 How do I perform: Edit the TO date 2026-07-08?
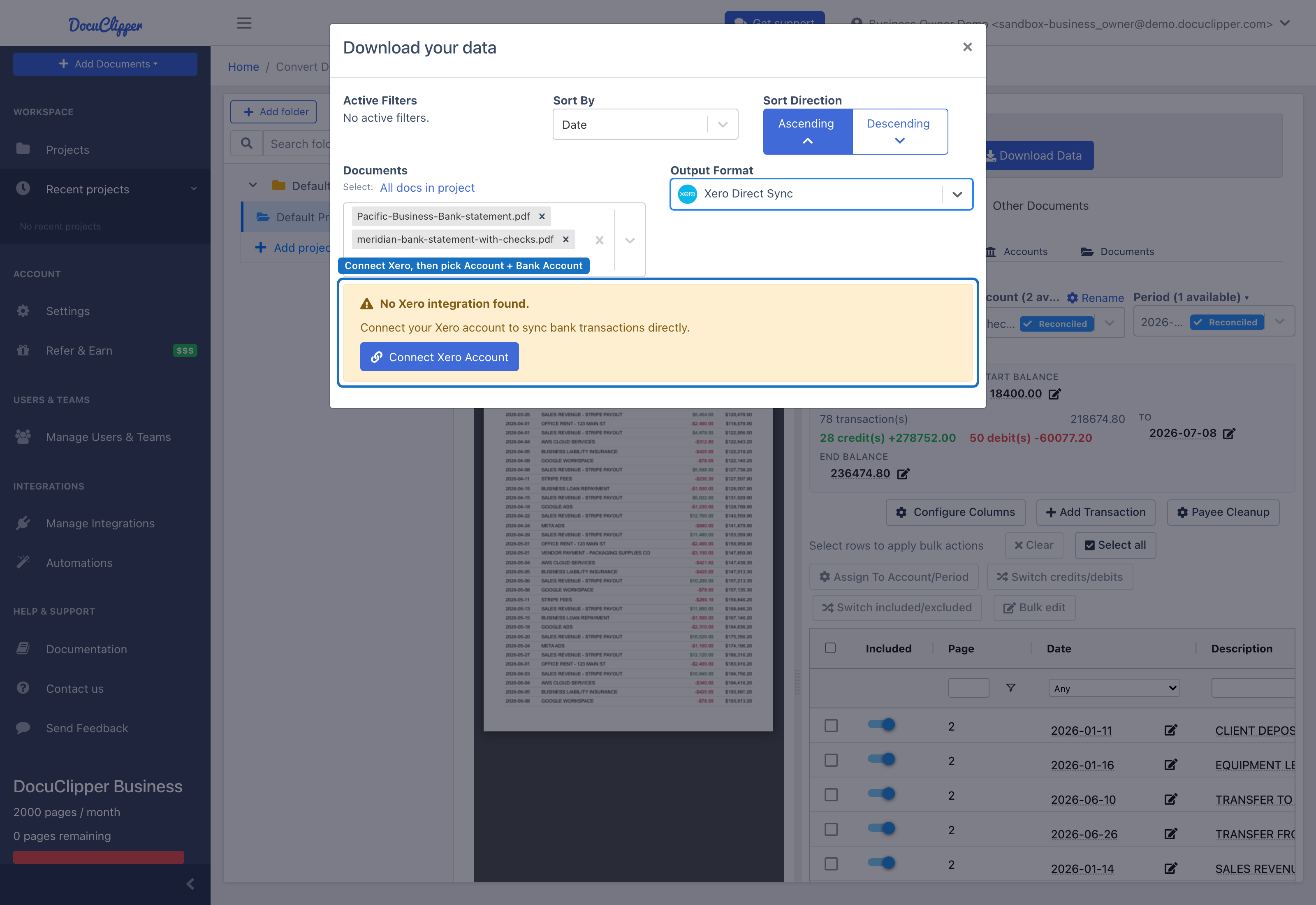[x=1229, y=434]
